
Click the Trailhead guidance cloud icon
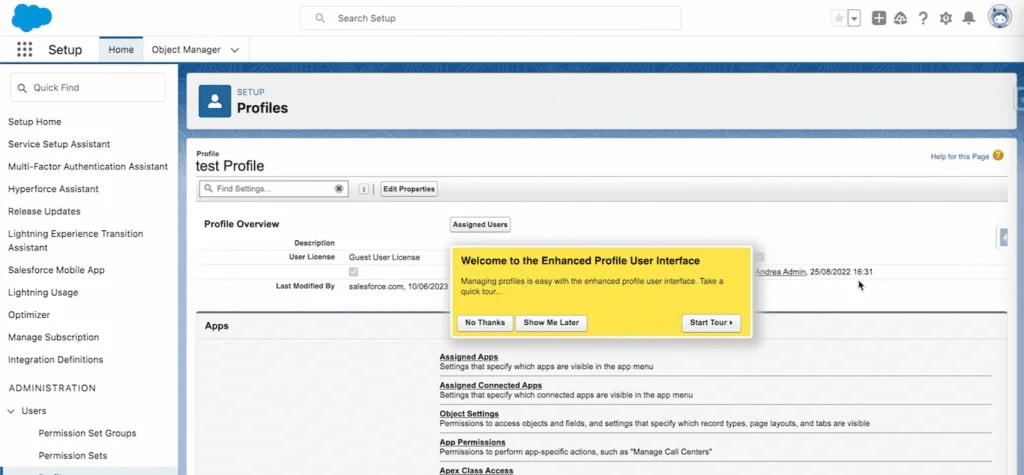(x=901, y=18)
